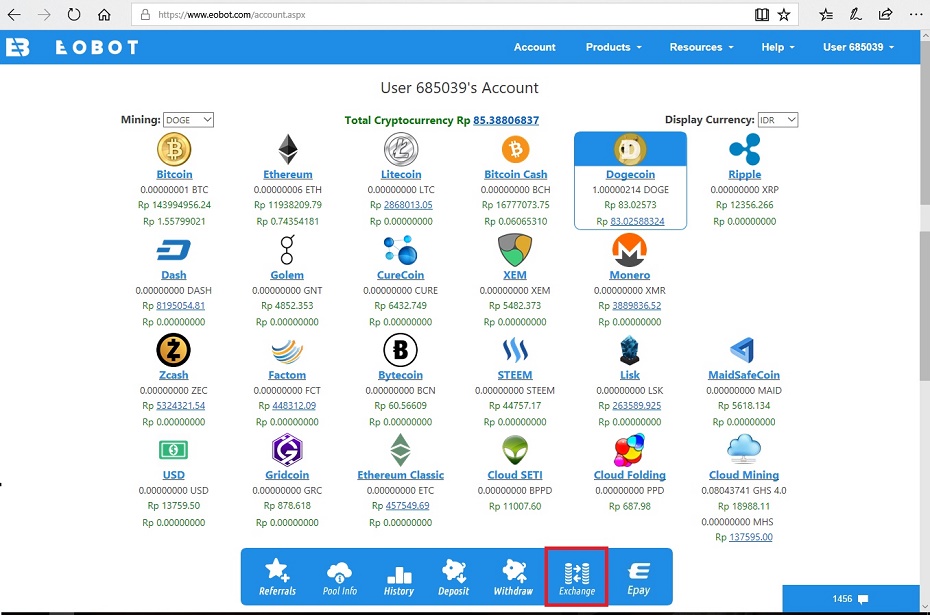Click the total value 85.38806837 link
This screenshot has width=930, height=615.
[x=506, y=120]
